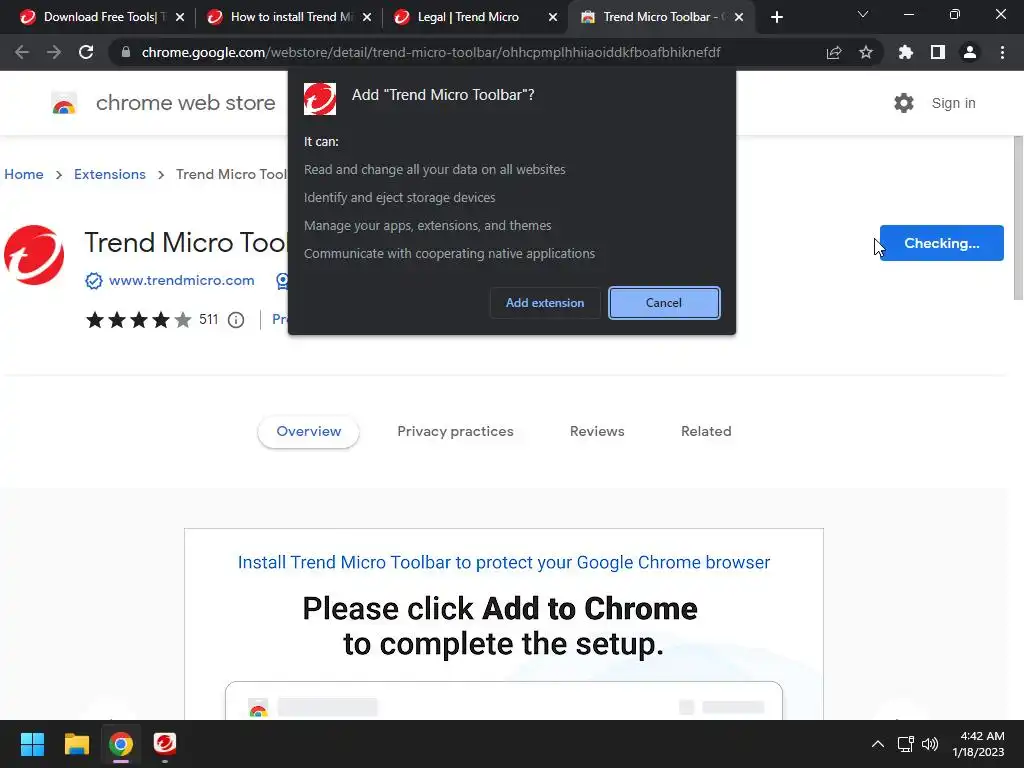Go to Extensions in the breadcrumb
The height and width of the screenshot is (768, 1024).
(x=110, y=174)
